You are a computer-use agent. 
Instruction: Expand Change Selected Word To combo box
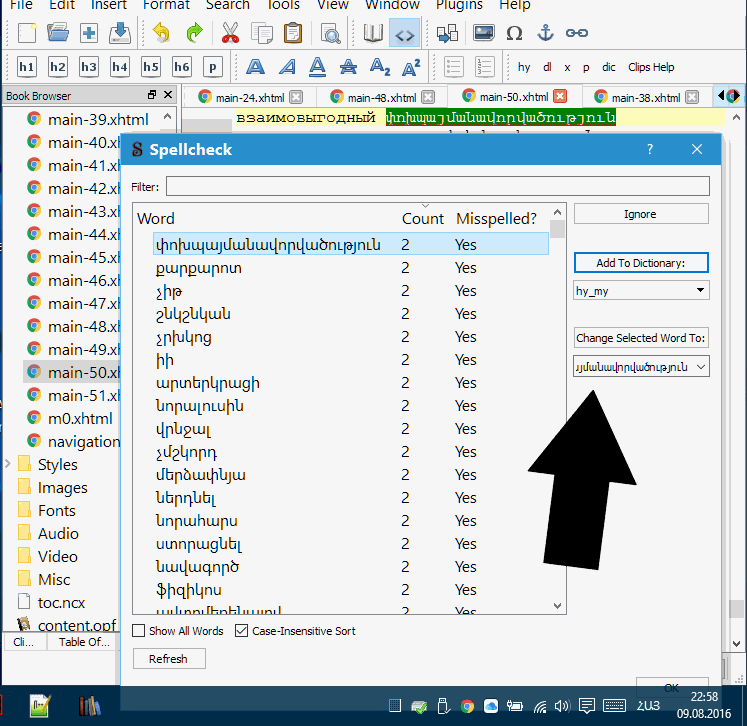click(700, 367)
